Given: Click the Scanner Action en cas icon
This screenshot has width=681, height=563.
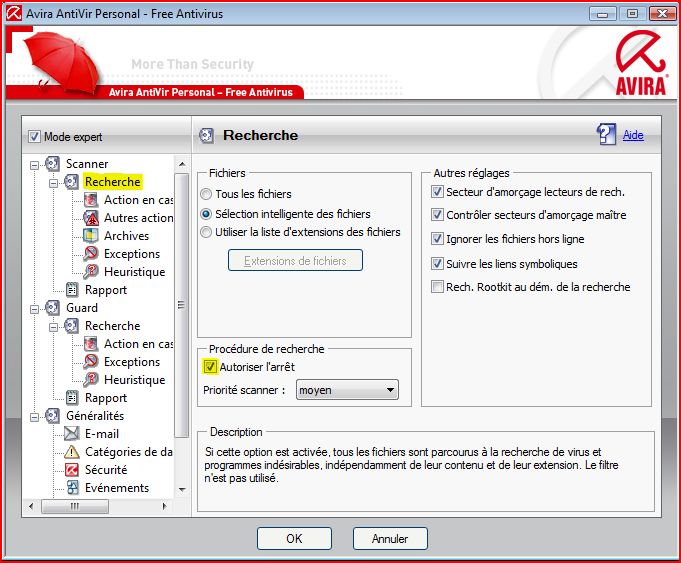Looking at the screenshot, I should tap(91, 200).
